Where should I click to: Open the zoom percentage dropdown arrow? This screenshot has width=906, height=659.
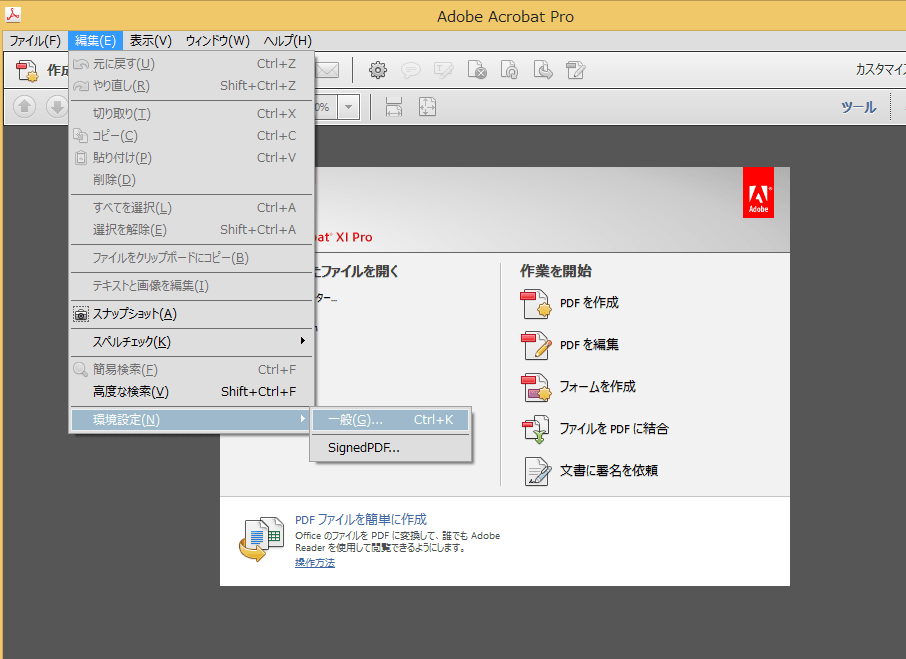[348, 107]
